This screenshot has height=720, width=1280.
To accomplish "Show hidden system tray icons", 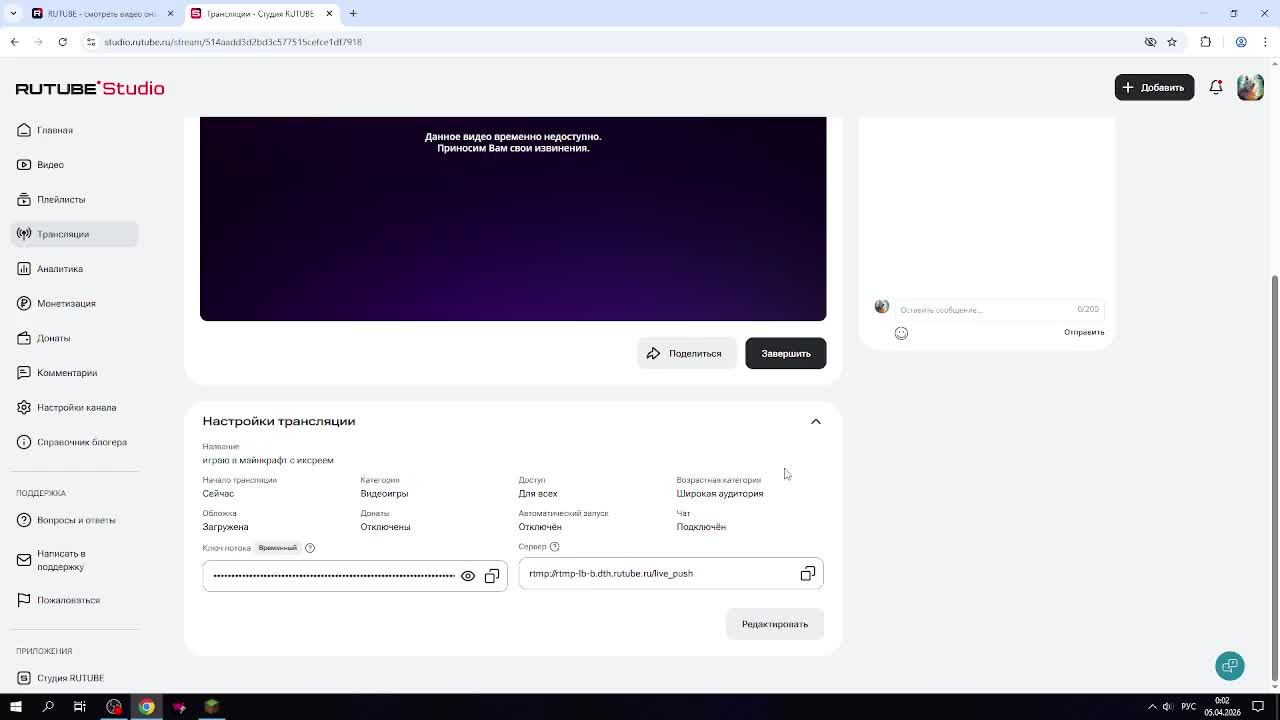I will (1152, 707).
